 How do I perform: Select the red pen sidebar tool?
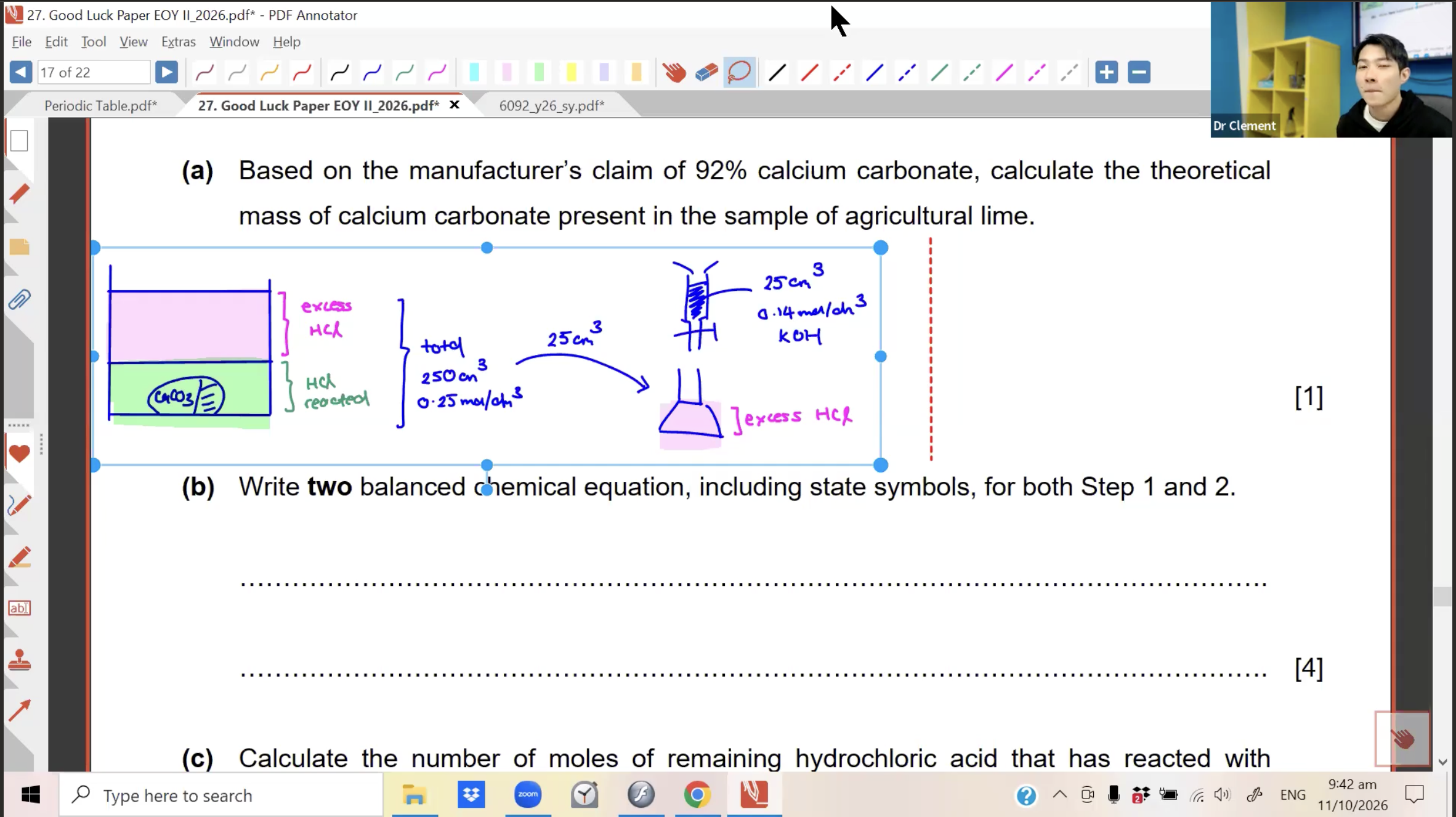coord(19,193)
